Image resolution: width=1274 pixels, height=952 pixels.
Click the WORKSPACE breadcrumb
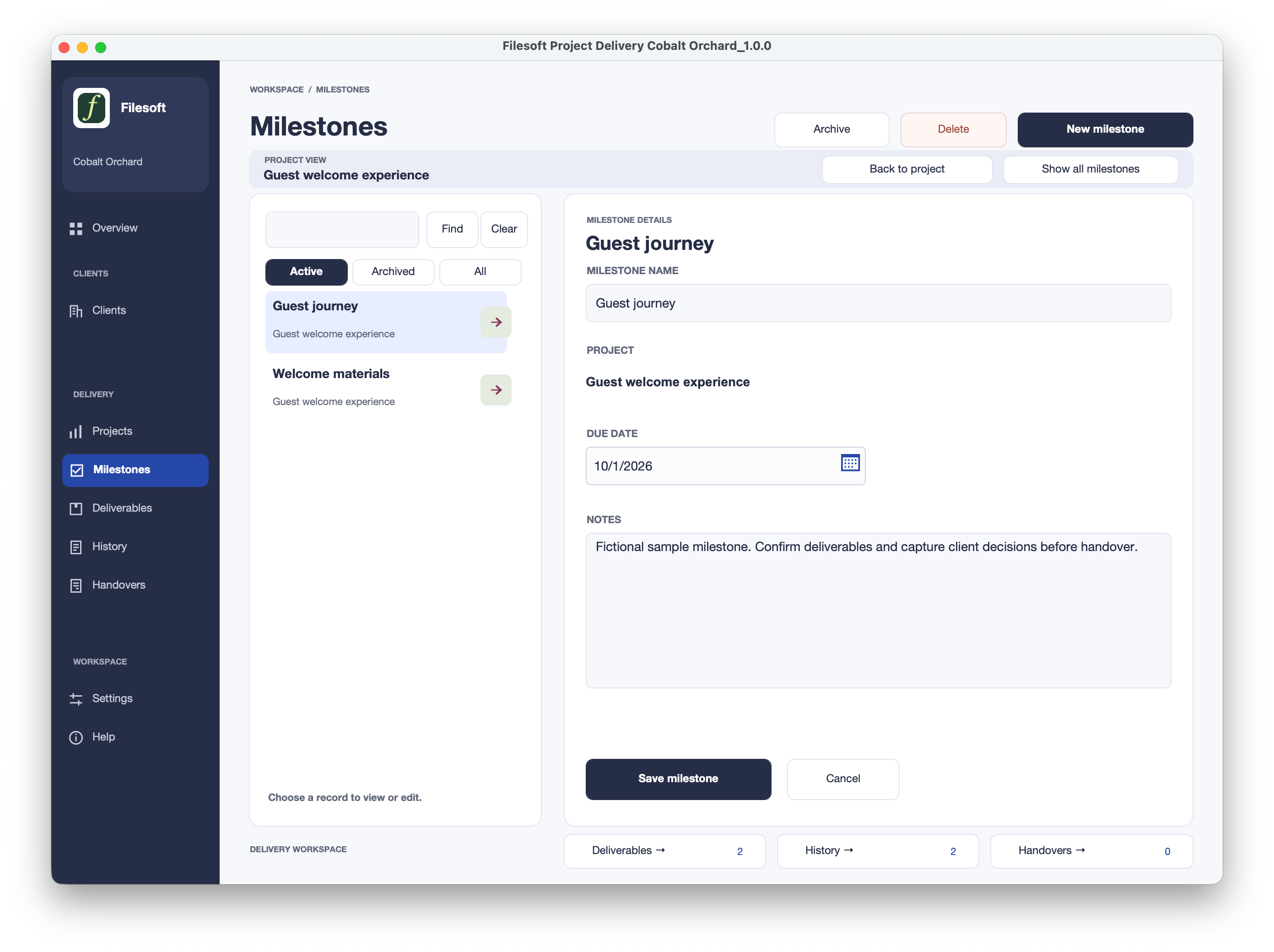[x=276, y=90]
